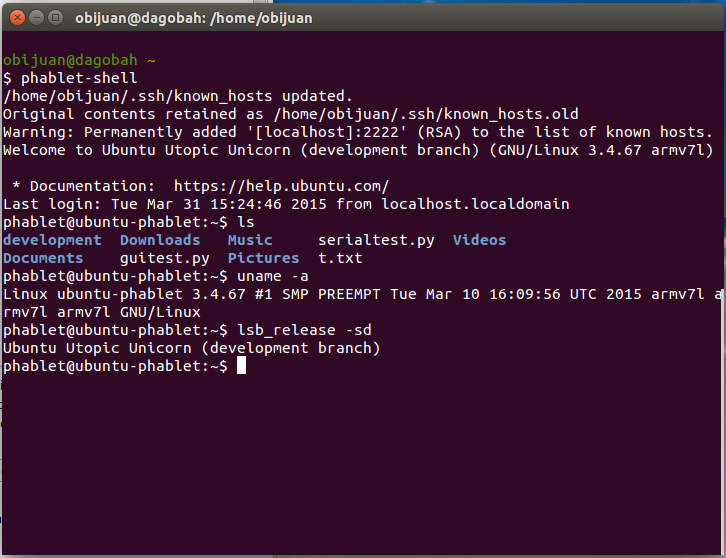This screenshot has height=558, width=726.
Task: Click the uname -a command text
Action: click(272, 276)
